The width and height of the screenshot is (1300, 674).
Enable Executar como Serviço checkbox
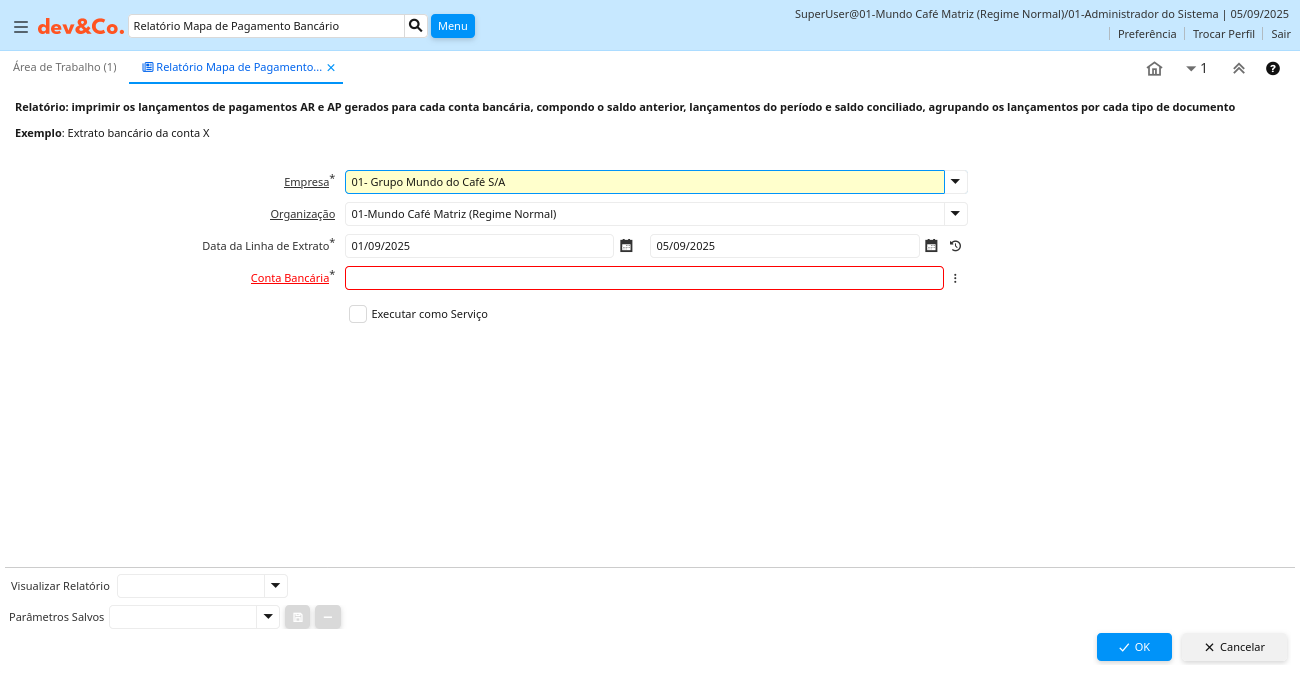[358, 314]
